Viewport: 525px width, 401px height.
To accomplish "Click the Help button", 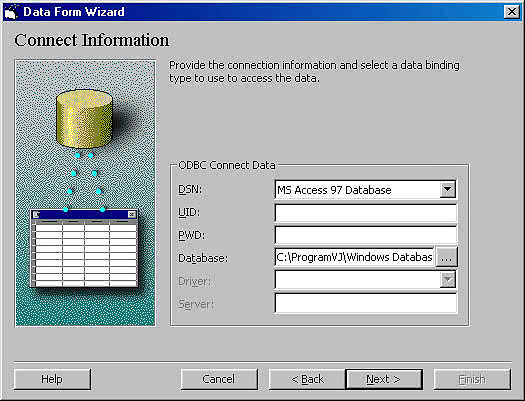I will pos(52,379).
